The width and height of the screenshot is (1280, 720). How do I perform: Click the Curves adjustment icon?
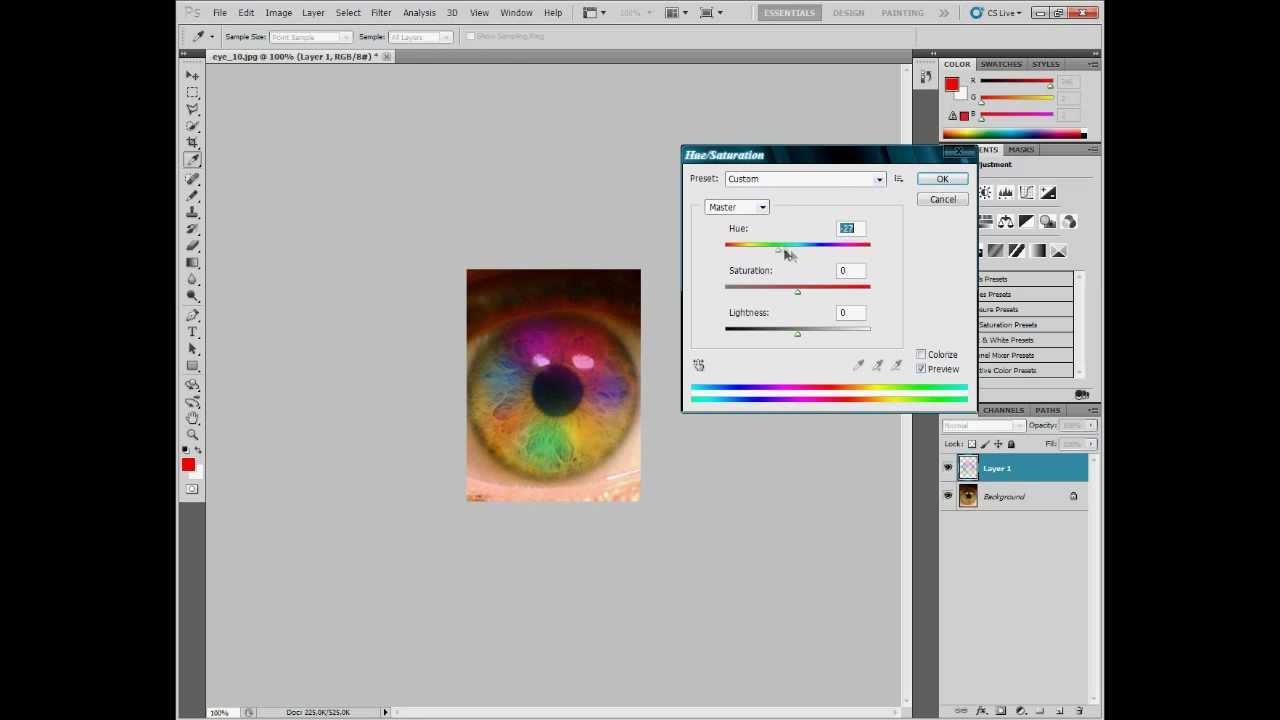(1026, 193)
